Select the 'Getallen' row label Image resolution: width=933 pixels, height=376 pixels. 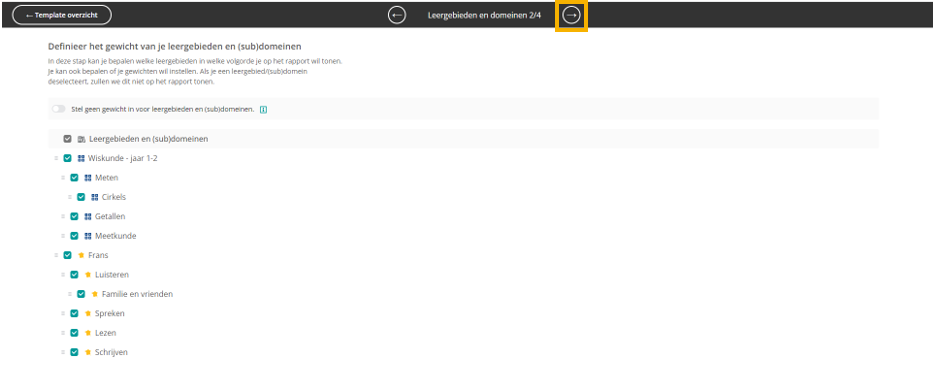pyautogui.click(x=110, y=217)
